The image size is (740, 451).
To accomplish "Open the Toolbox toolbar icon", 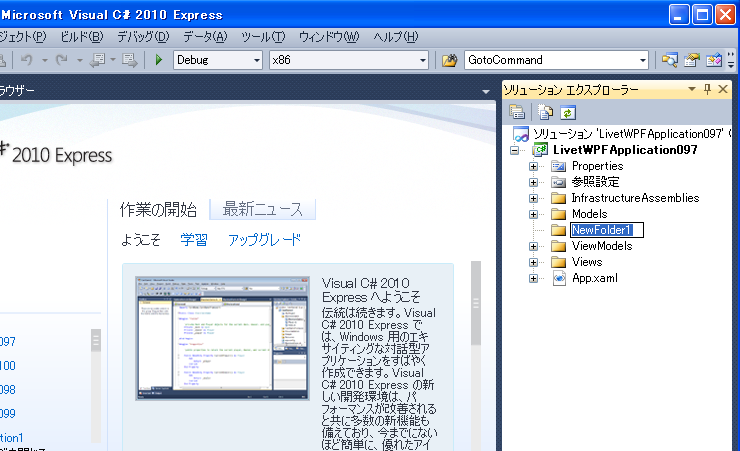I will (714, 60).
